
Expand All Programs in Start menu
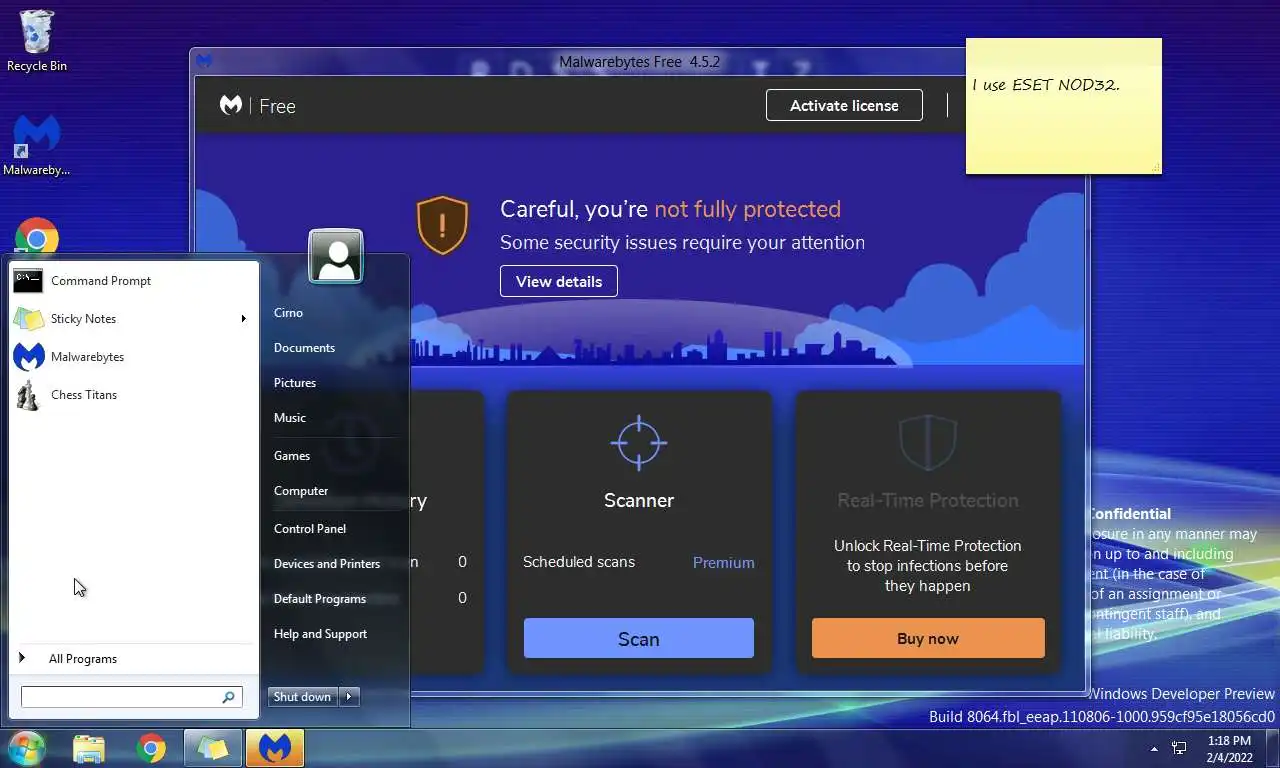coord(133,659)
